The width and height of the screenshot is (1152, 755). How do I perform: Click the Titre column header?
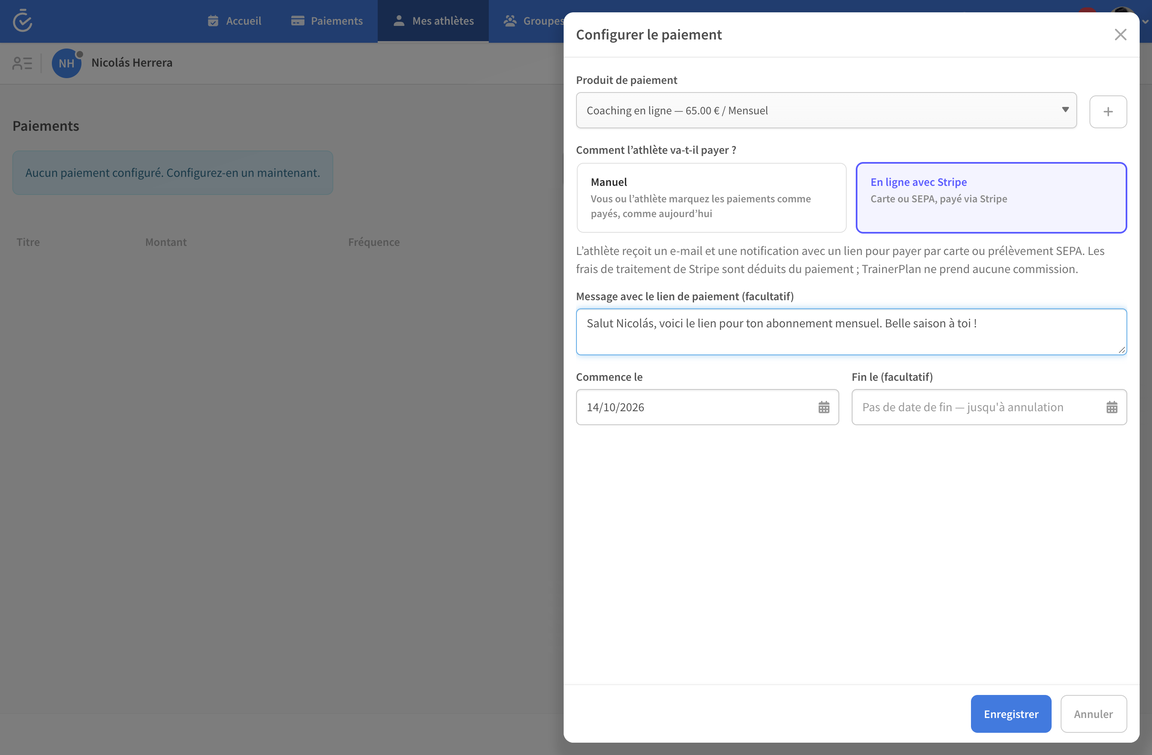click(x=28, y=242)
